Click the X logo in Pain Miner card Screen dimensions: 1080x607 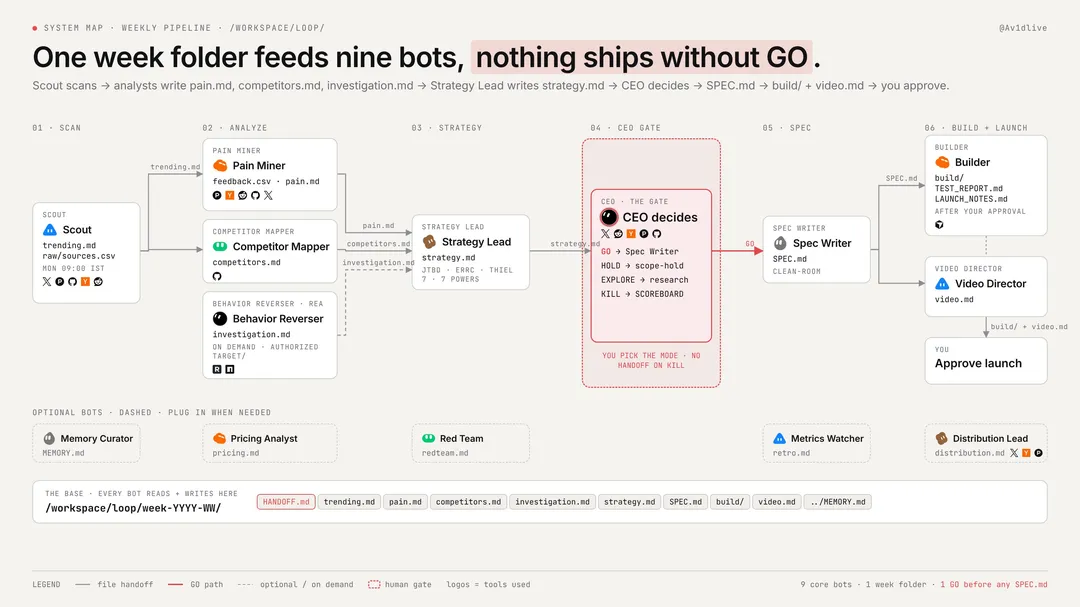[x=268, y=196]
